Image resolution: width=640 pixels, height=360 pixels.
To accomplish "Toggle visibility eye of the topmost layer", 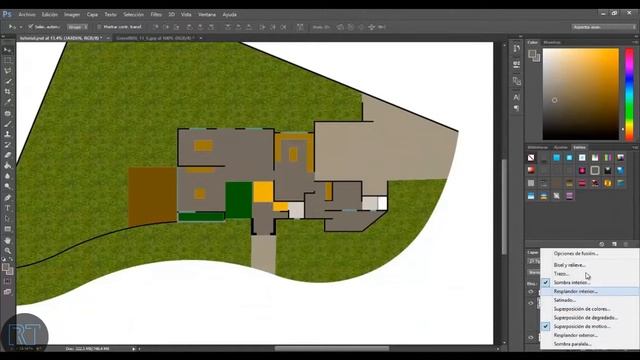I will tap(531, 292).
